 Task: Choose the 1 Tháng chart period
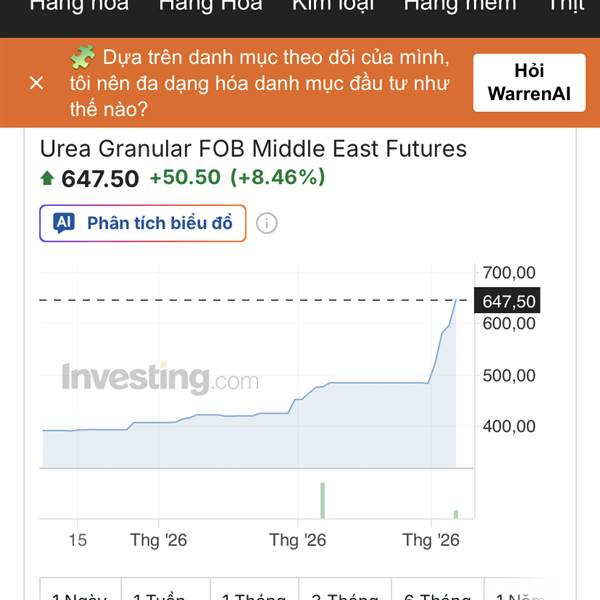254,592
